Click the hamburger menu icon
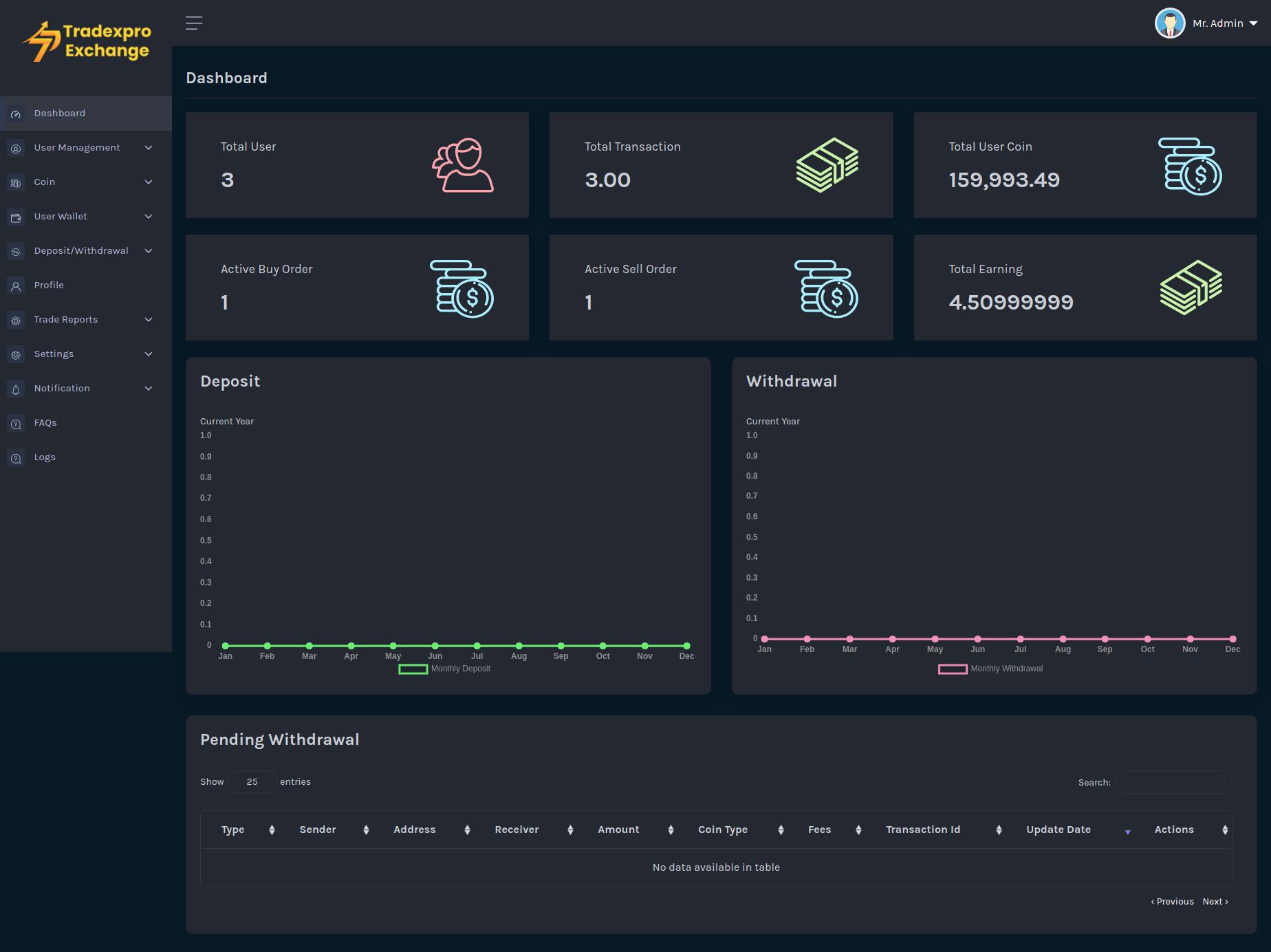 tap(194, 23)
